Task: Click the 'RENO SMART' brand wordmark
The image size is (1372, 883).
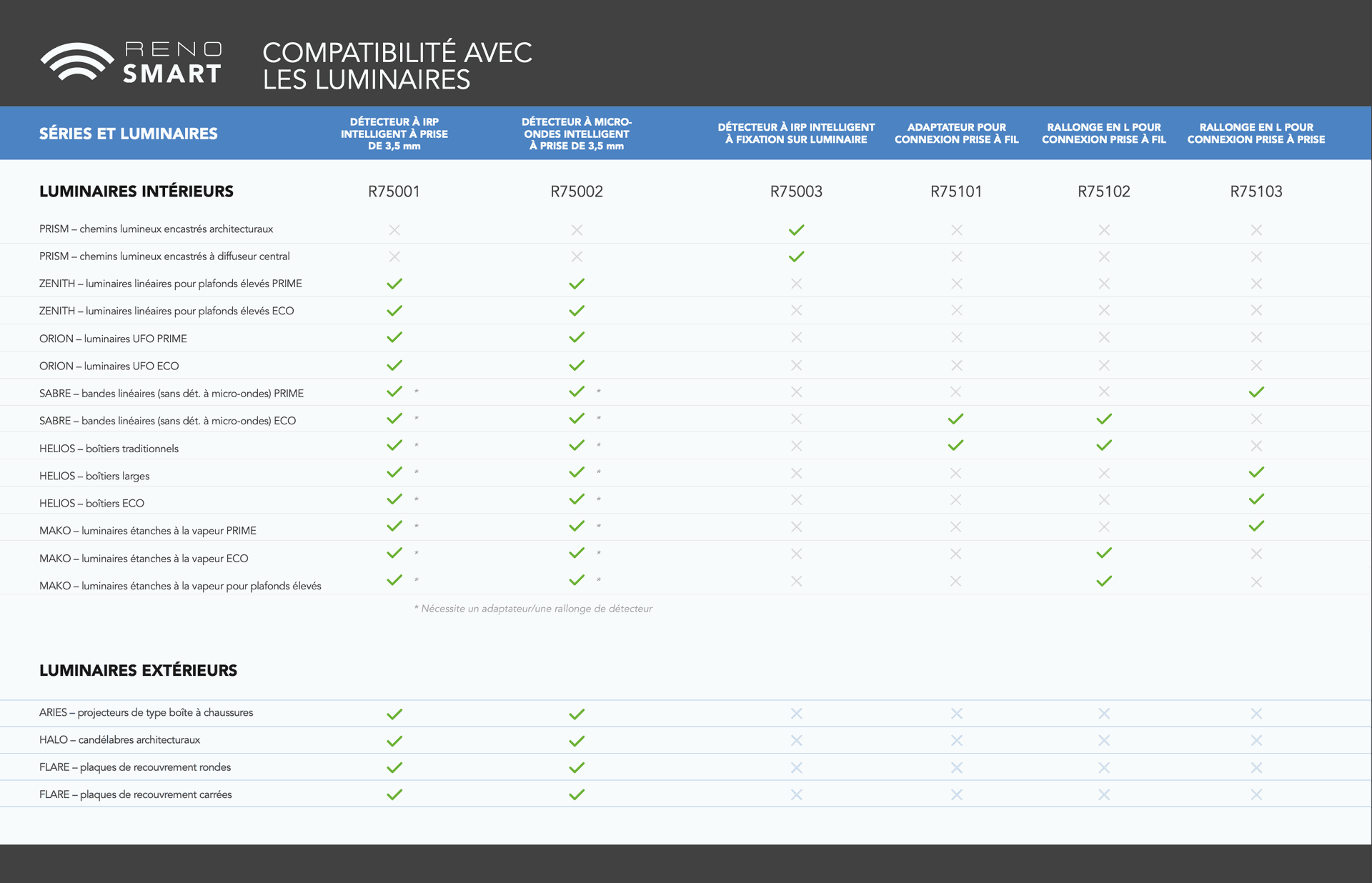Action: coord(173,62)
